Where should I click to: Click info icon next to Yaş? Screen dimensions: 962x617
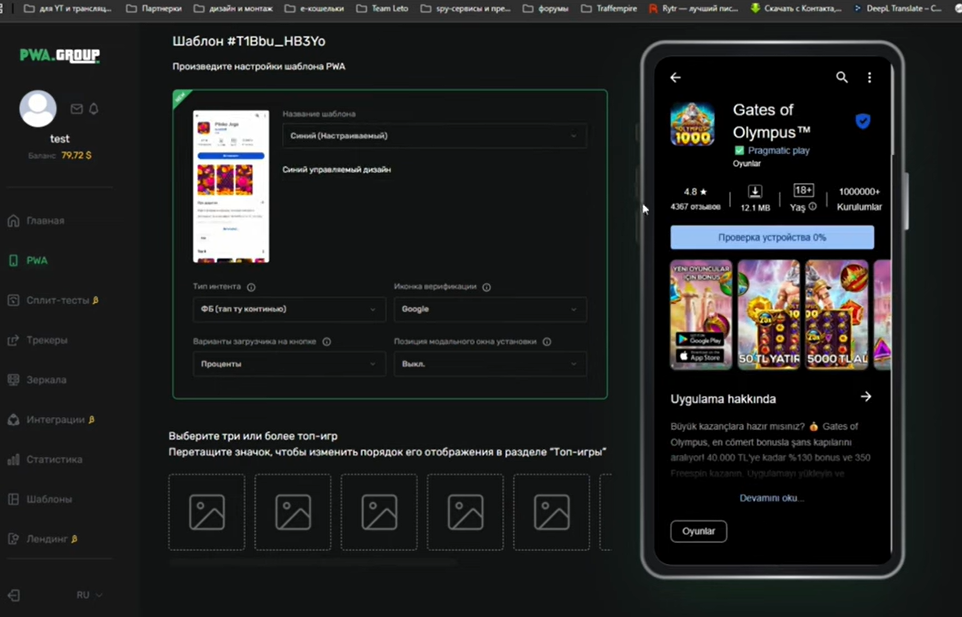pos(812,207)
